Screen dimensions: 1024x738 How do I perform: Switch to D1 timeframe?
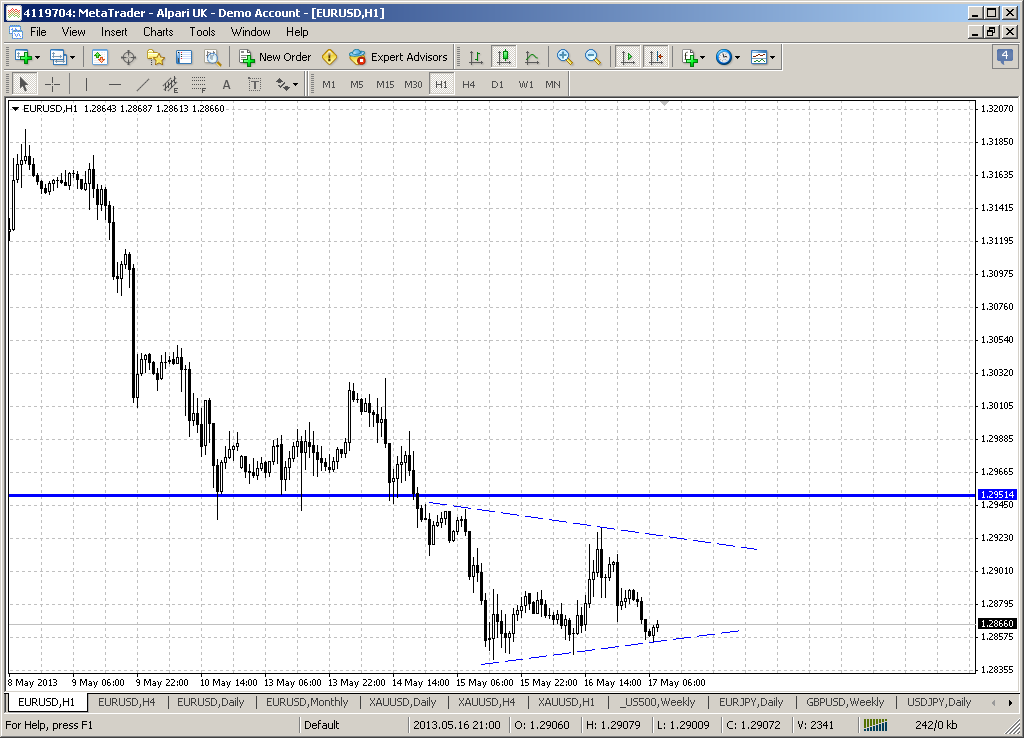(498, 84)
